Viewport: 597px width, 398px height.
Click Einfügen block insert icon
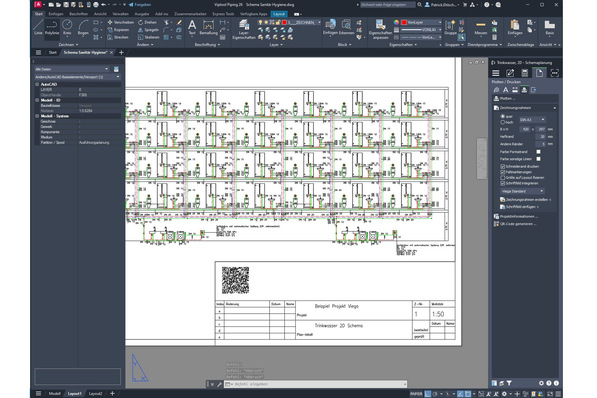[330, 27]
